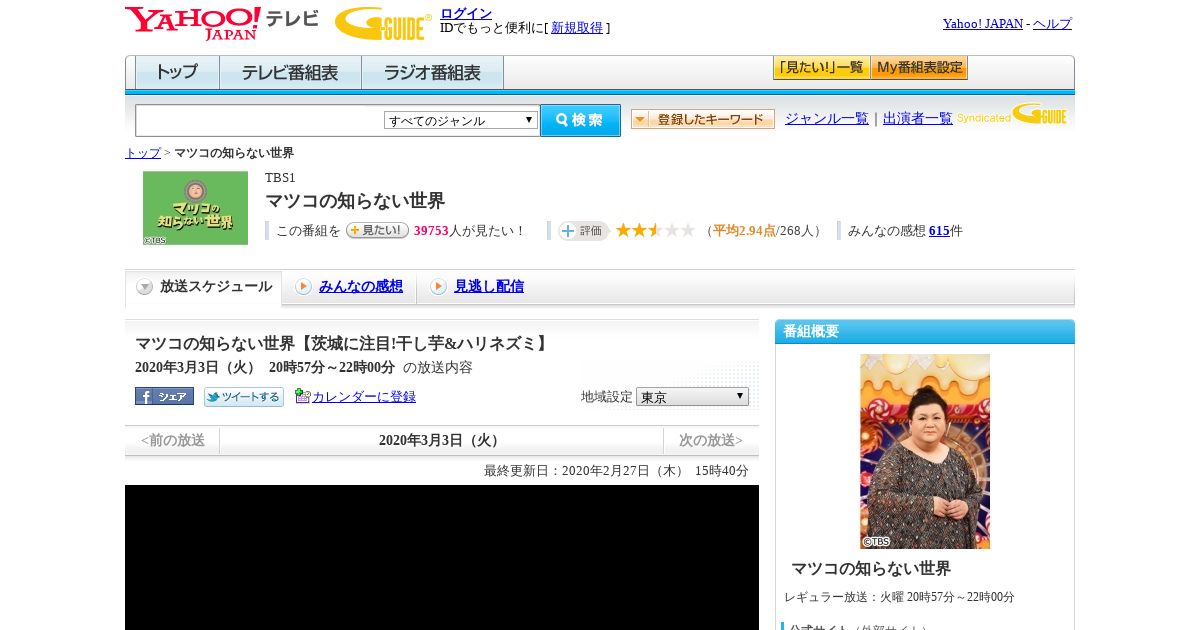Click the 見たい! plus button
This screenshot has width=1200, height=630.
377,230
